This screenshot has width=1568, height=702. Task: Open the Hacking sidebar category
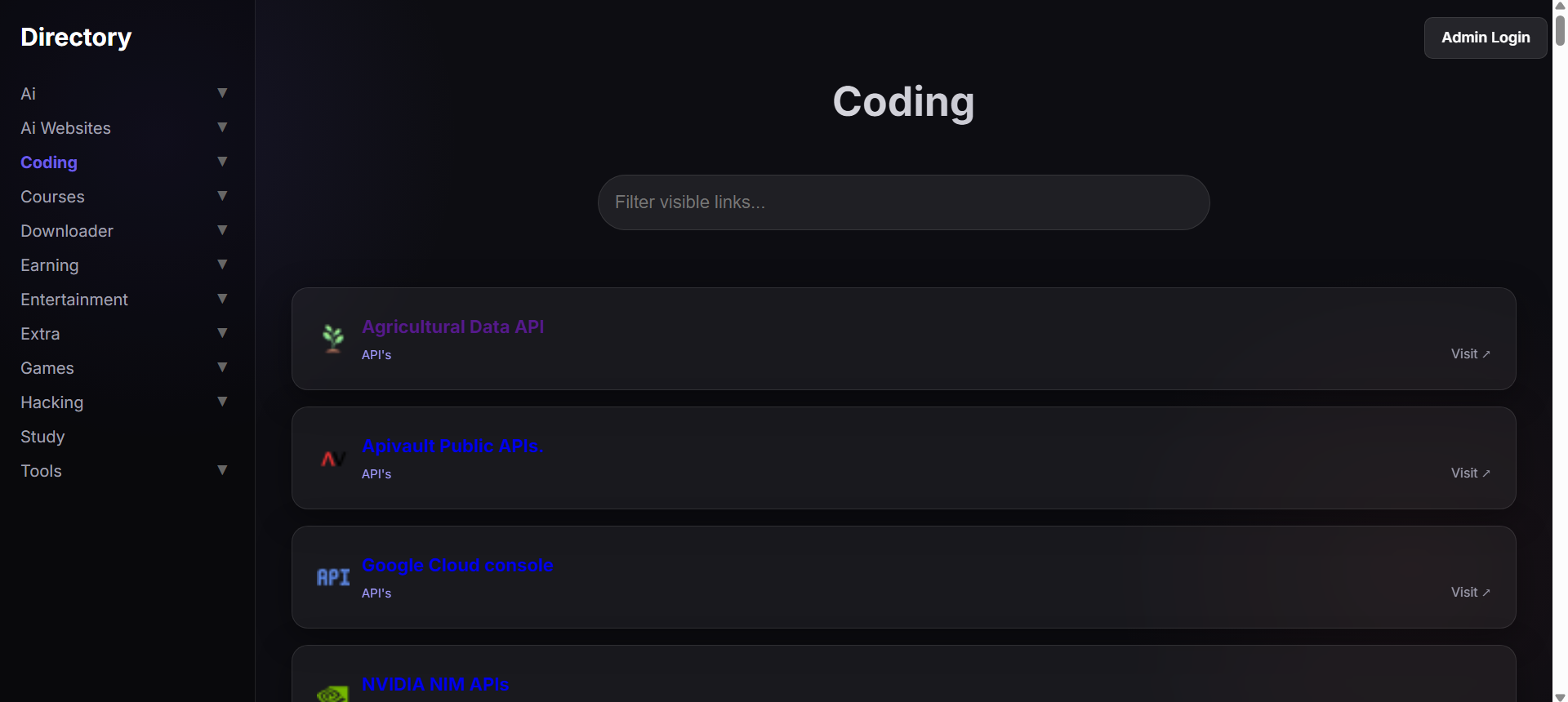point(52,402)
